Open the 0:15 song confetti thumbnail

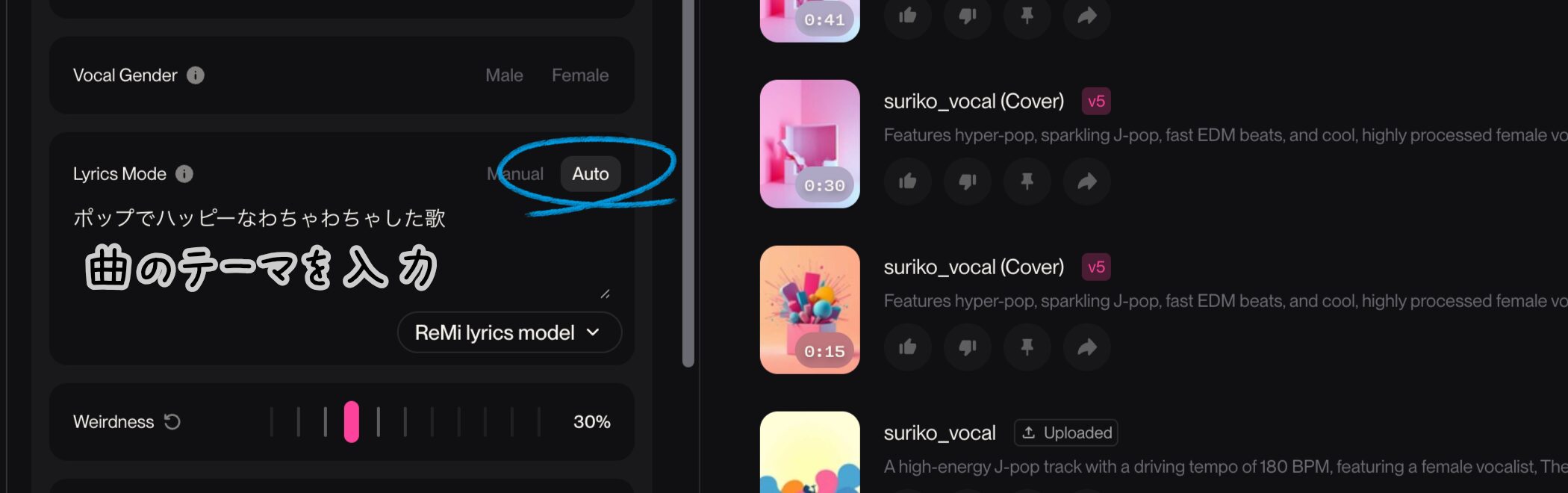click(810, 310)
